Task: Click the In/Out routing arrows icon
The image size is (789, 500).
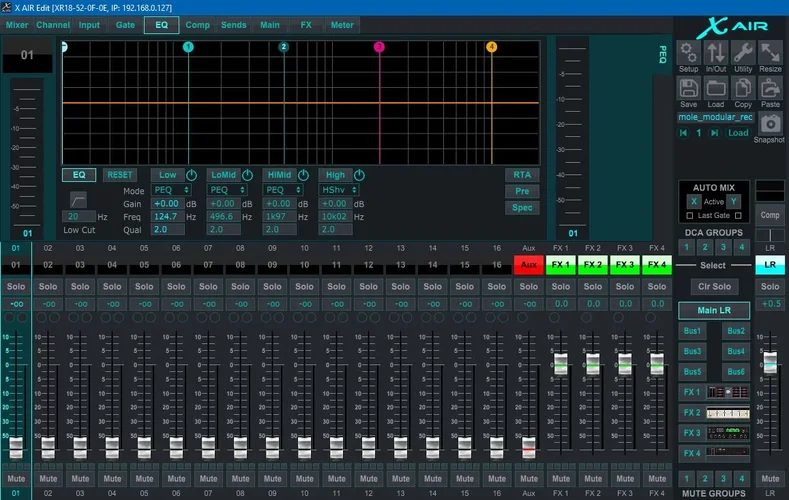Action: (x=716, y=52)
